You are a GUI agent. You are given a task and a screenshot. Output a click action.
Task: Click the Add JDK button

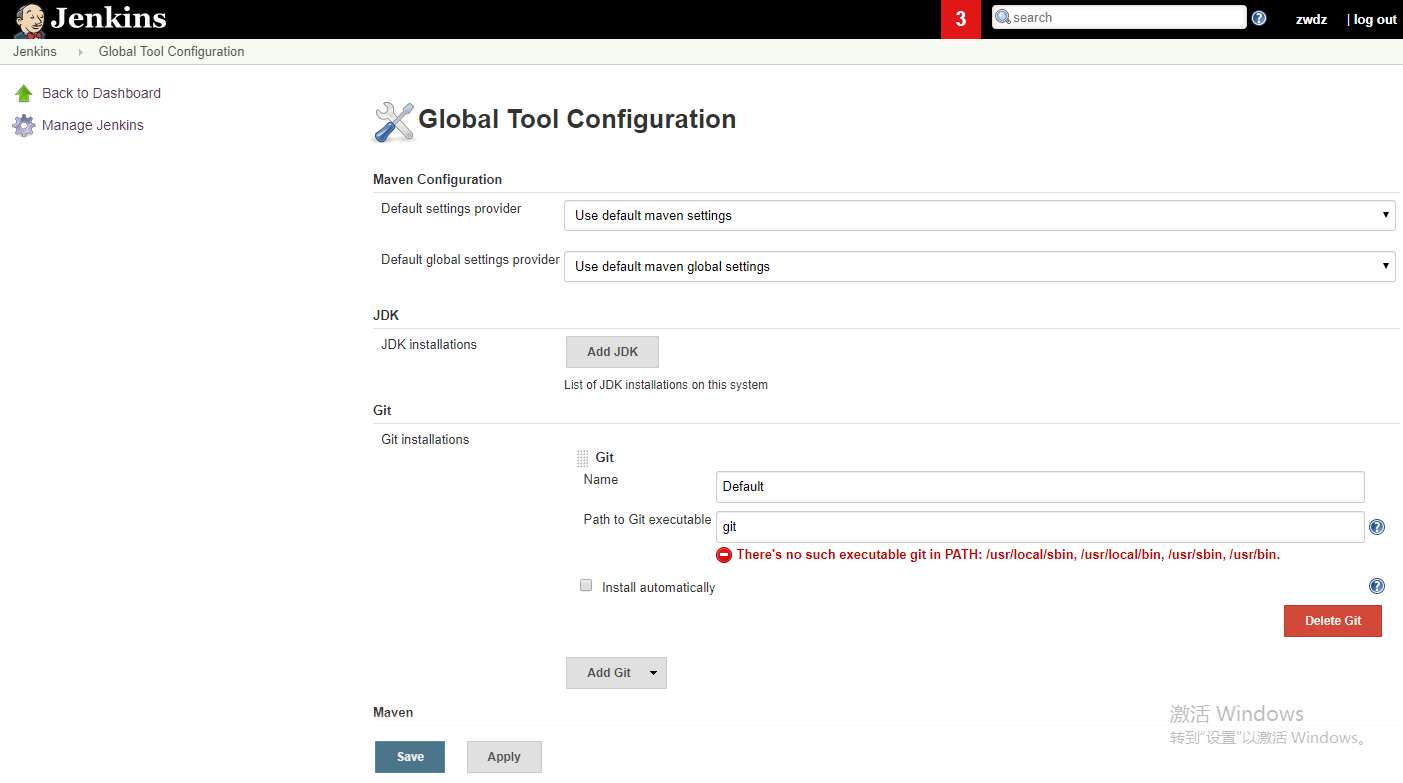point(612,352)
